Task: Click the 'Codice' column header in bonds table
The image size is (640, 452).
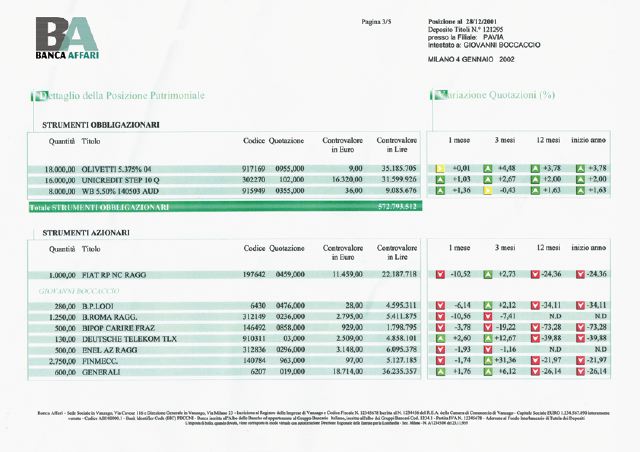Action: click(254, 141)
